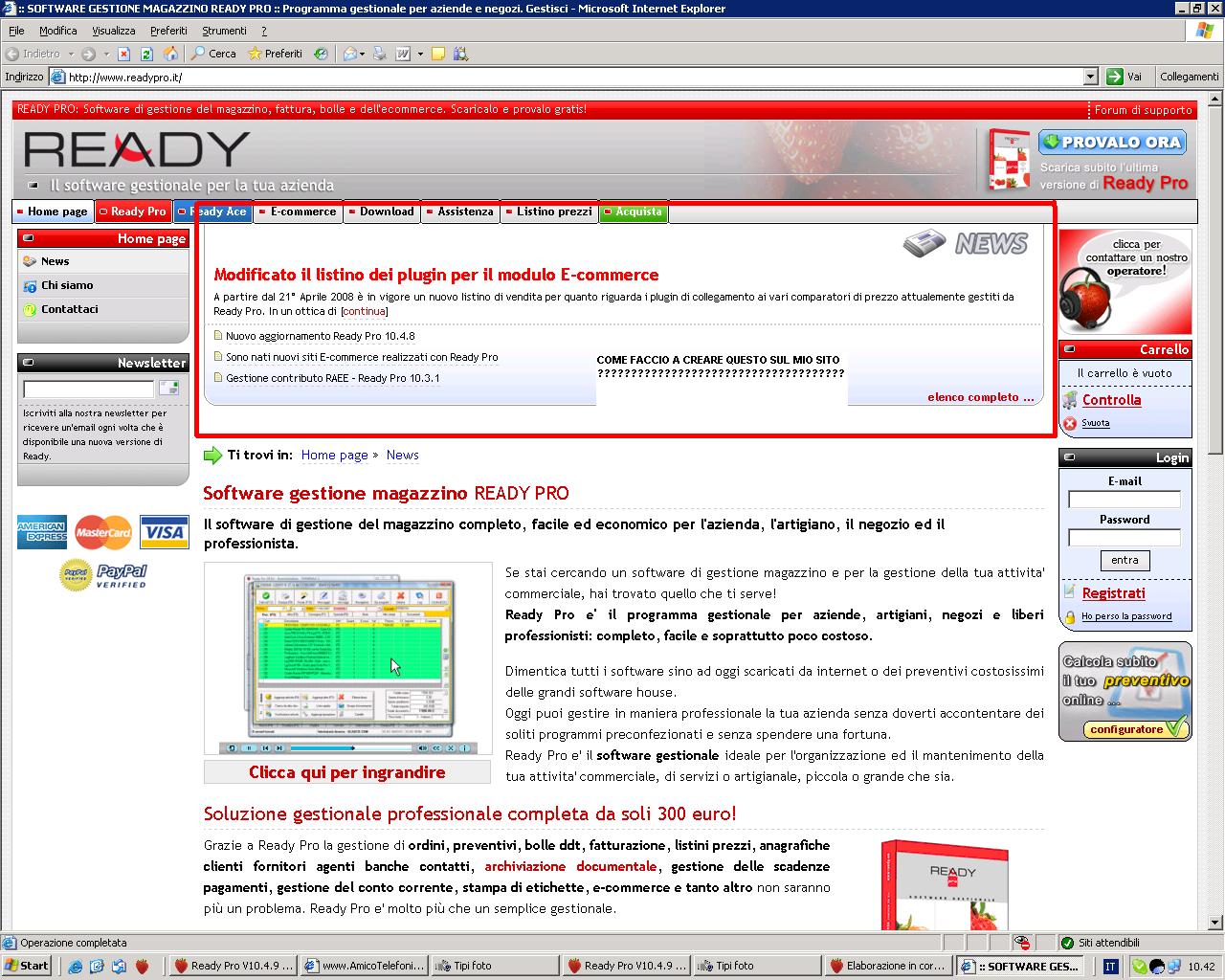This screenshot has width=1225, height=980.
Task: Click the Windows Start button
Action: 27,966
